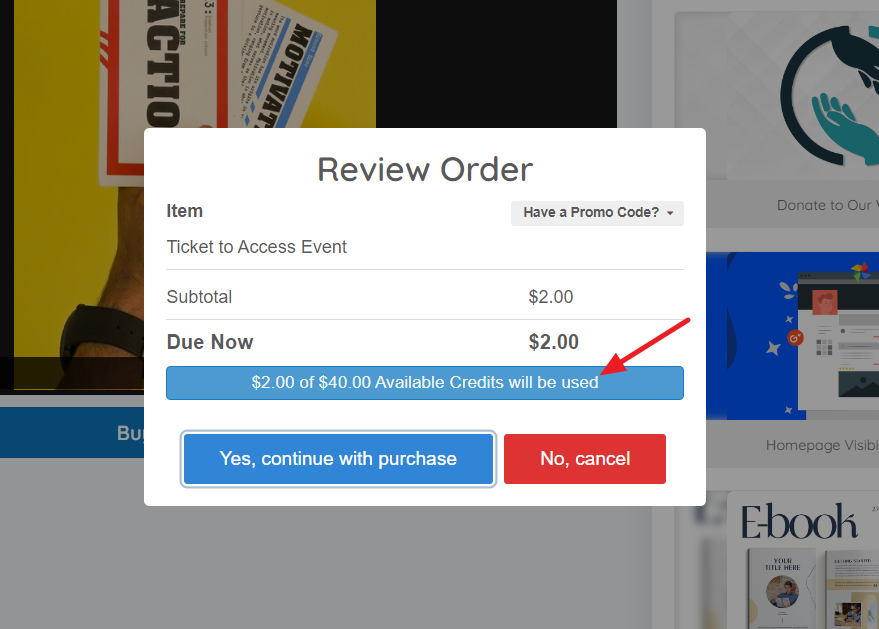Expand the Have a Promo Code dropdown
This screenshot has height=629, width=879.
pos(597,213)
